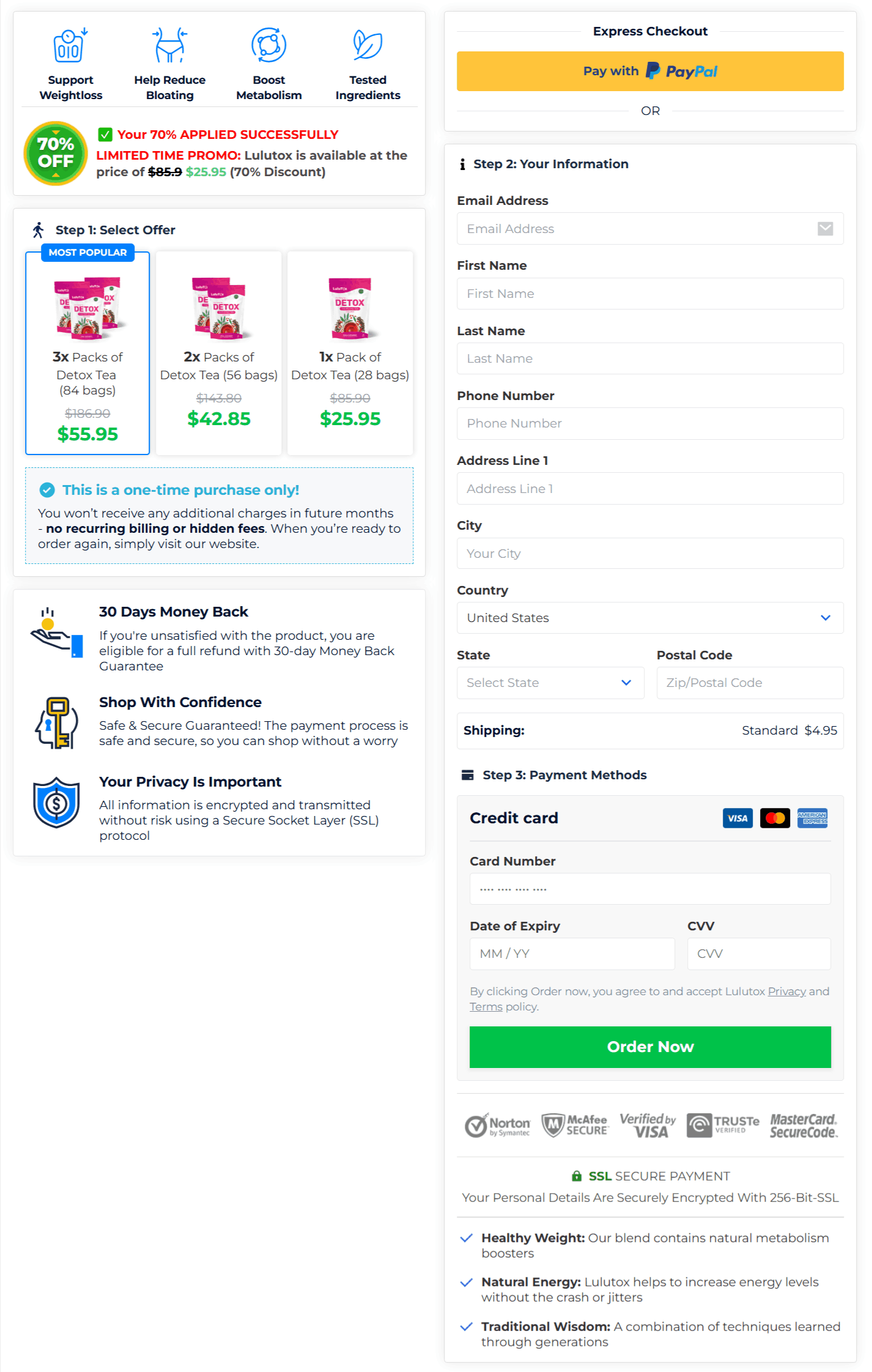This screenshot has height=1372, width=872.
Task: Click the Tested Ingredients leaf icon
Action: pos(367,44)
